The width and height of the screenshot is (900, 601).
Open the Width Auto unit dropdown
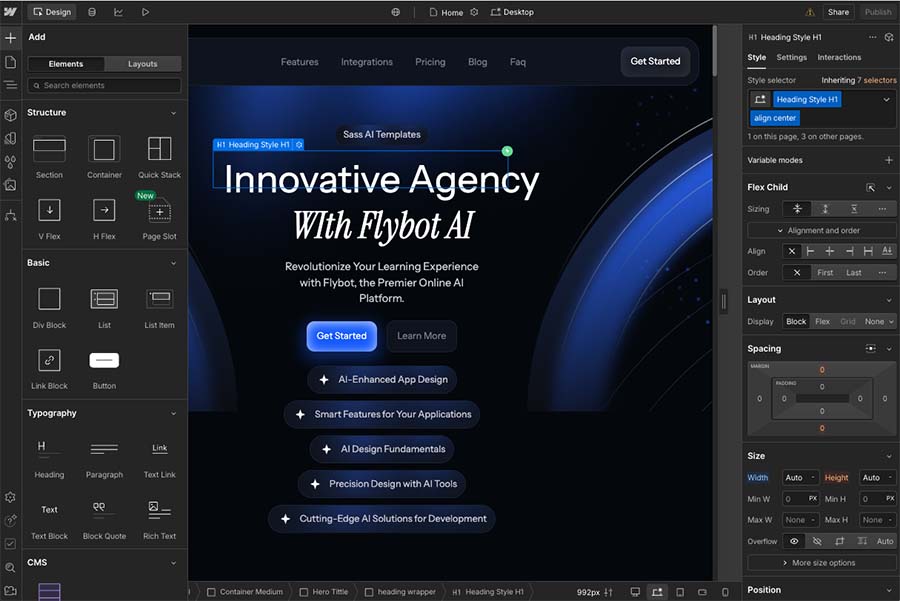813,478
